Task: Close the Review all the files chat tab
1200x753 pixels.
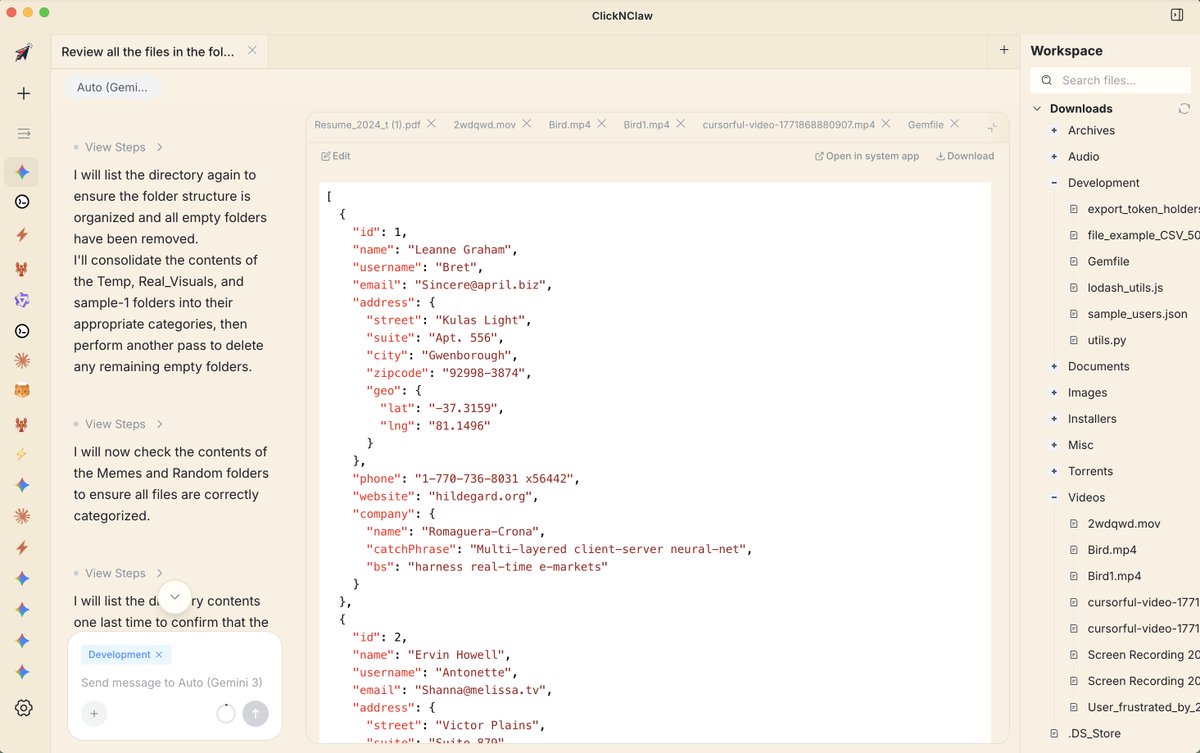Action: coord(252,50)
